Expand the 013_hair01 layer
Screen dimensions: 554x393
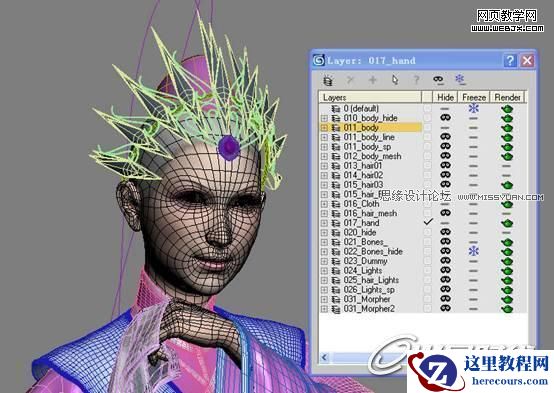click(x=324, y=166)
